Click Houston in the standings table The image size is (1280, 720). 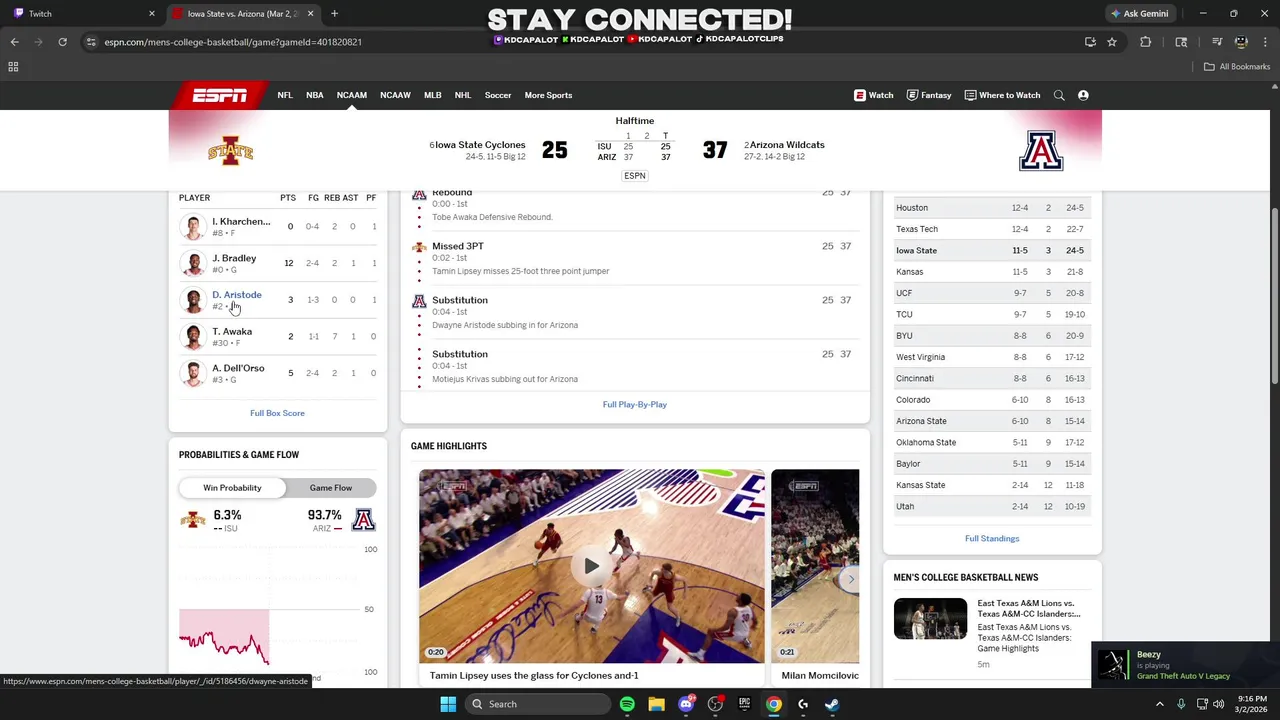[x=912, y=208]
